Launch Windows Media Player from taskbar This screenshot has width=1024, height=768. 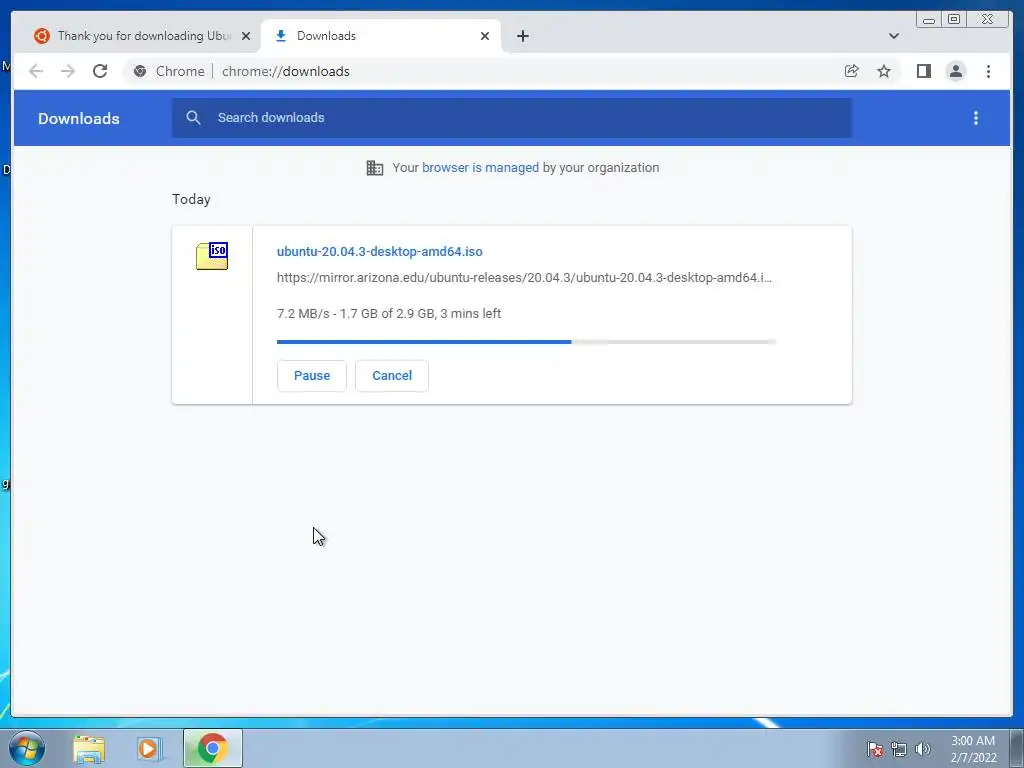150,749
